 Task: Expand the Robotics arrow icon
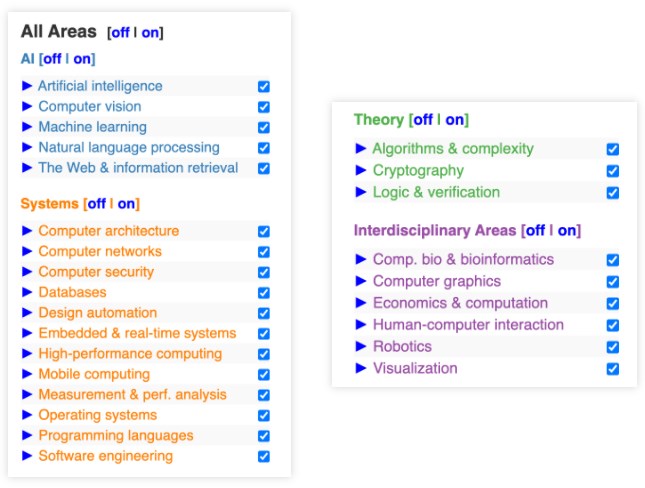point(361,346)
